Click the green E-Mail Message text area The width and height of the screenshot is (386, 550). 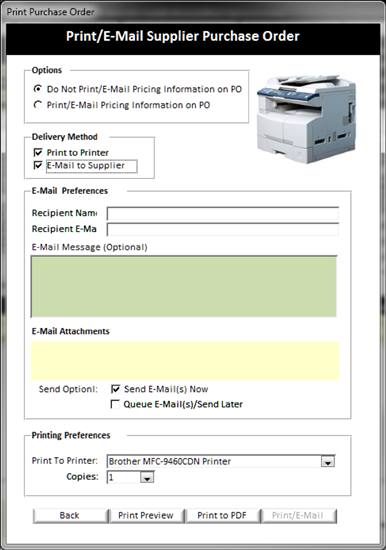pyautogui.click(x=184, y=286)
